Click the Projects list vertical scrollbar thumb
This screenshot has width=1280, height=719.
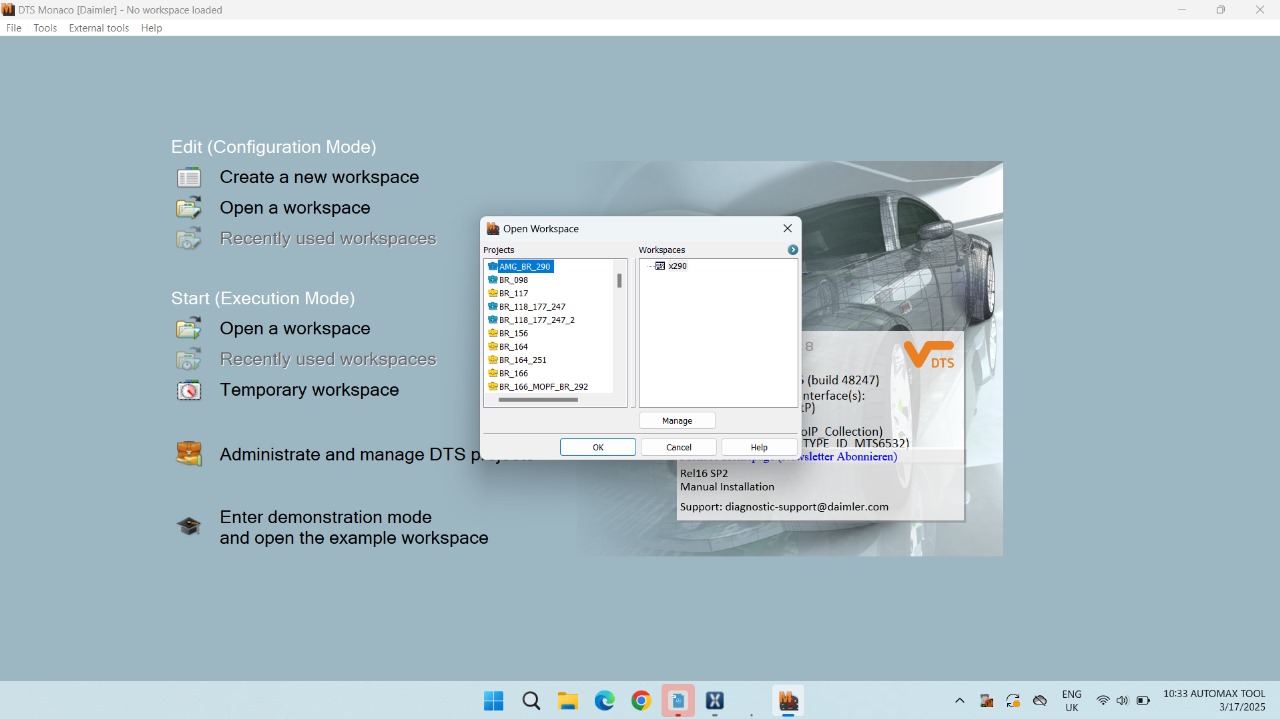coord(619,280)
